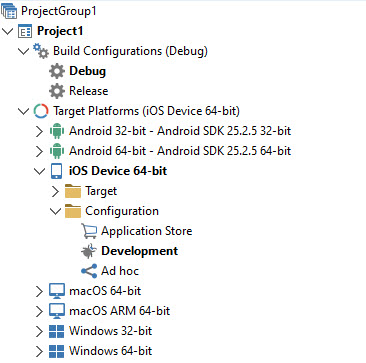Select the Configuration folder label

122,211
